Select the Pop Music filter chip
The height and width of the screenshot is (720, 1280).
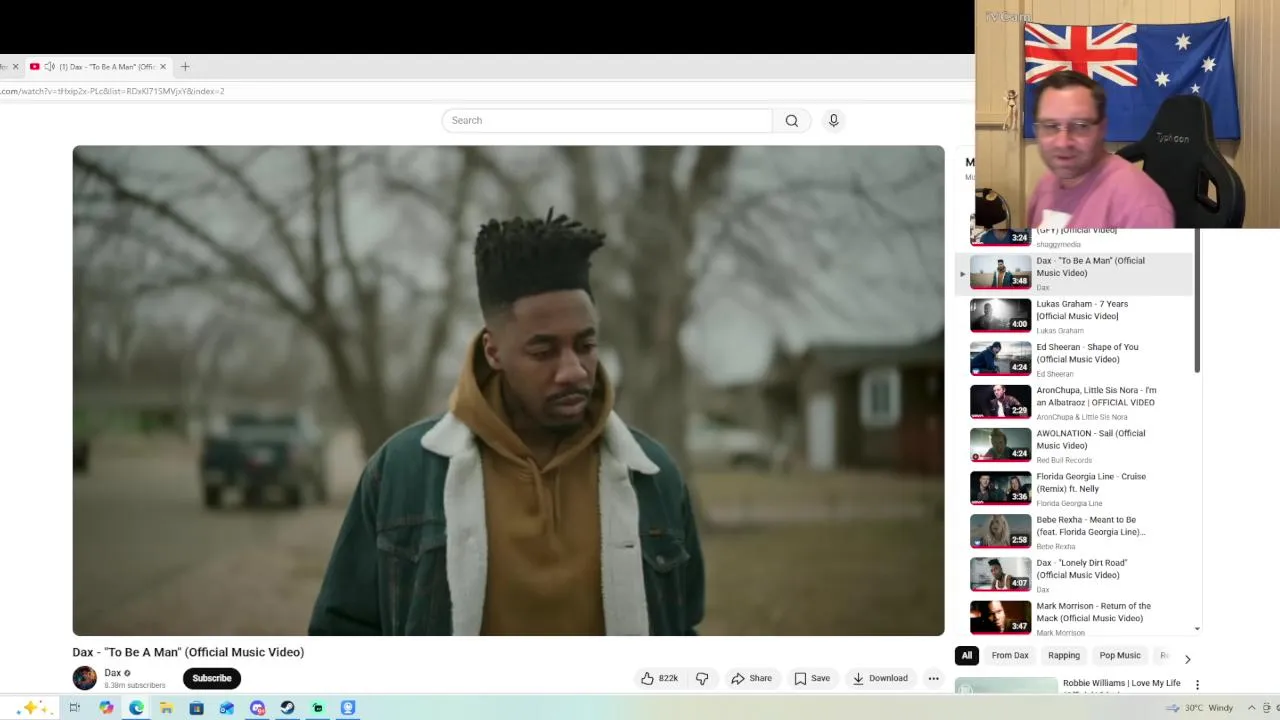click(1120, 656)
